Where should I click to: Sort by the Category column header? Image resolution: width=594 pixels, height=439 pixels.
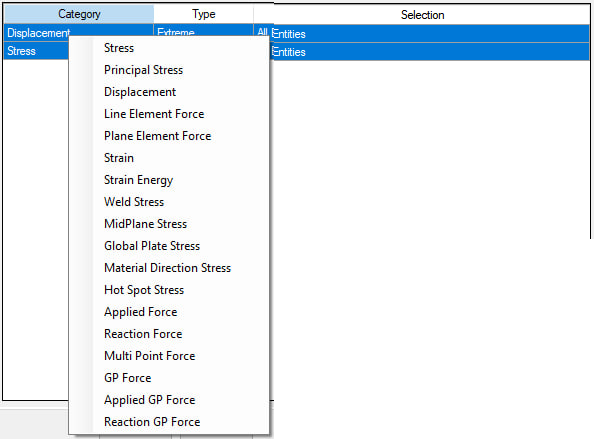click(x=79, y=14)
